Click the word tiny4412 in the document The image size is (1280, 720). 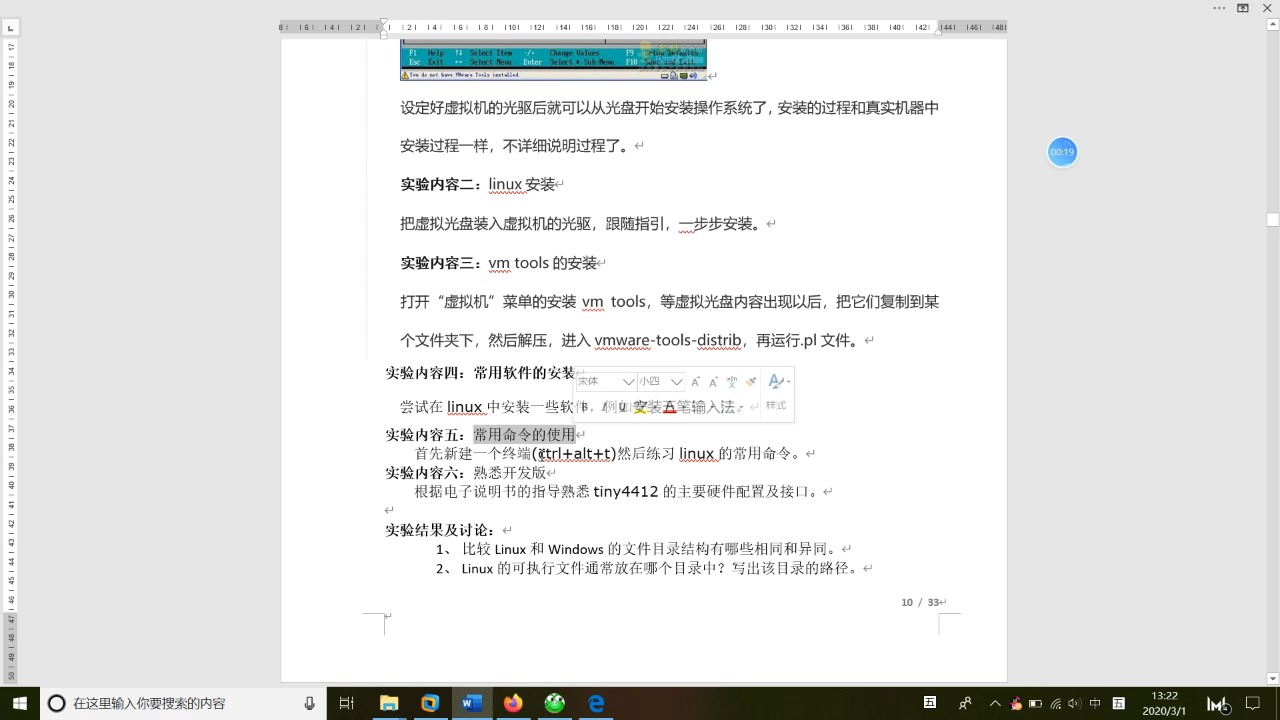[626, 492]
